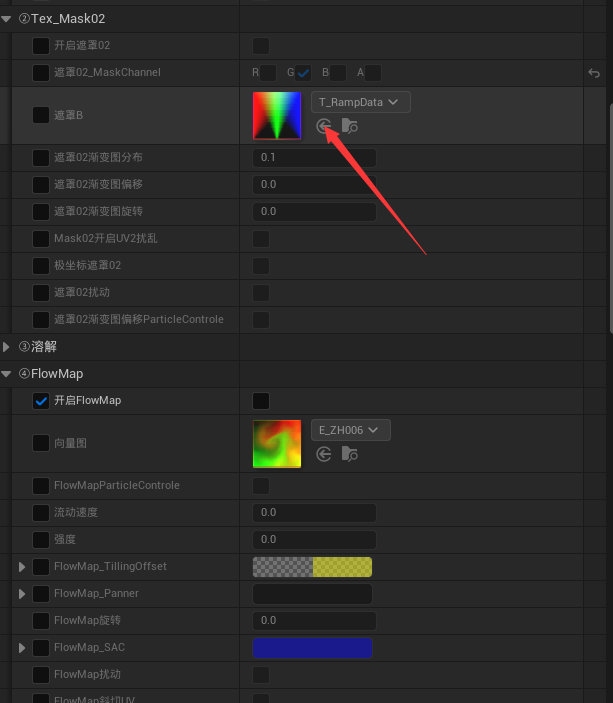Viewport: 613px width, 703px height.
Task: Check the A mask channel box
Action: pos(373,73)
